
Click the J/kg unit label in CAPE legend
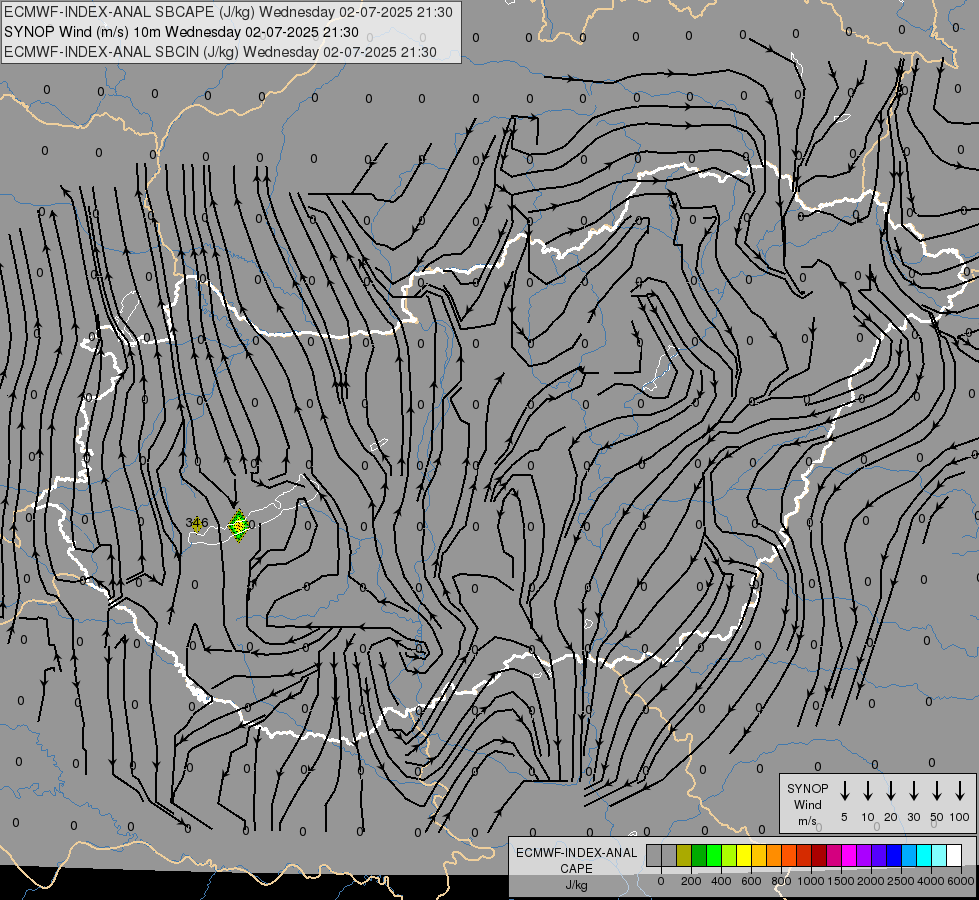(576, 885)
